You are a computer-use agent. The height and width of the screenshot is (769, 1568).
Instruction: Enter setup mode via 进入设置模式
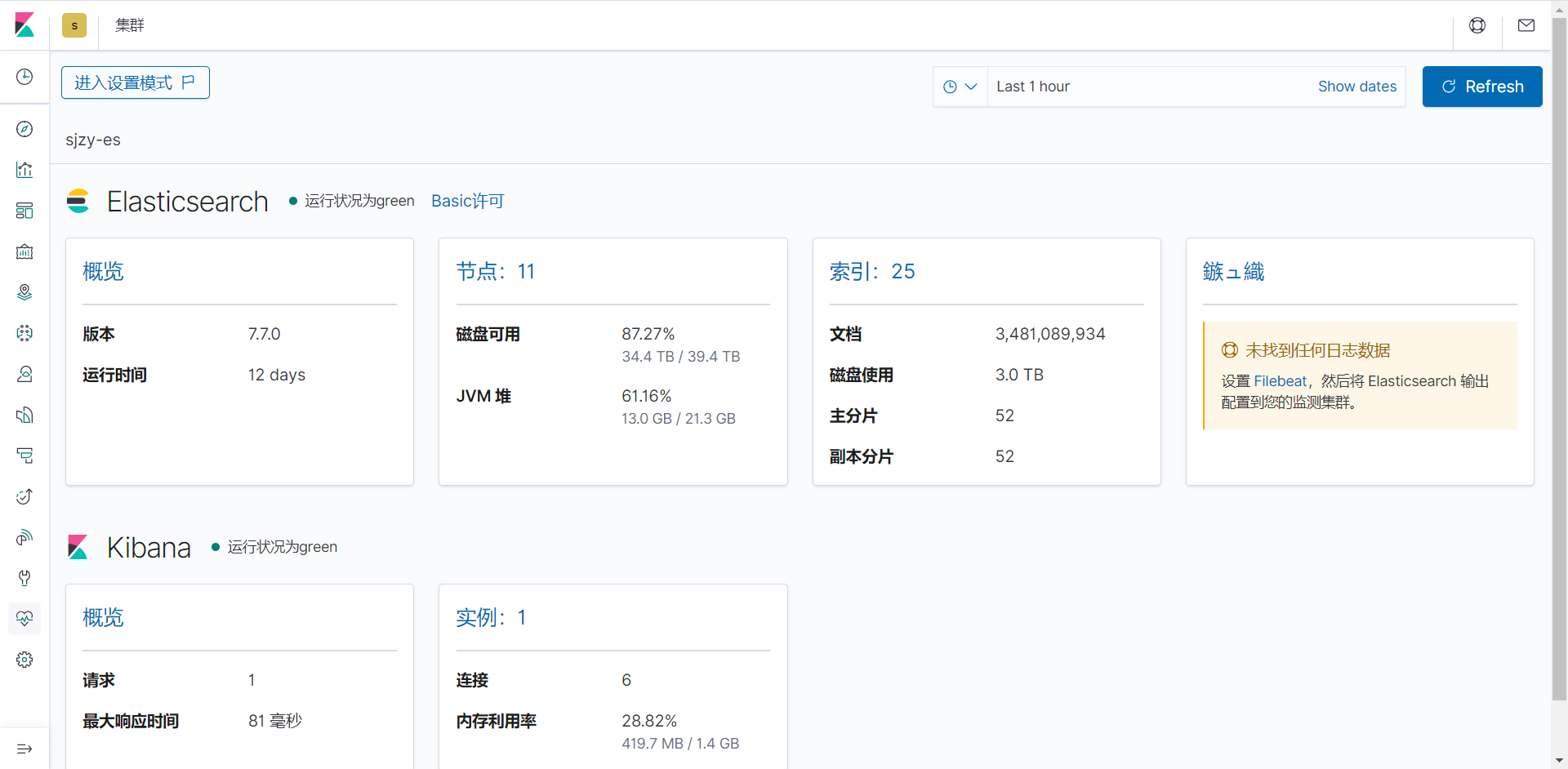point(135,82)
